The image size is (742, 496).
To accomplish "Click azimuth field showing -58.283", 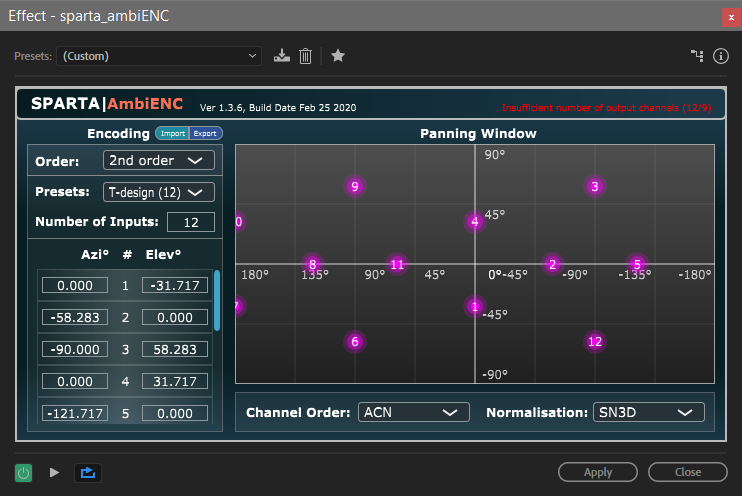I will 75,317.
